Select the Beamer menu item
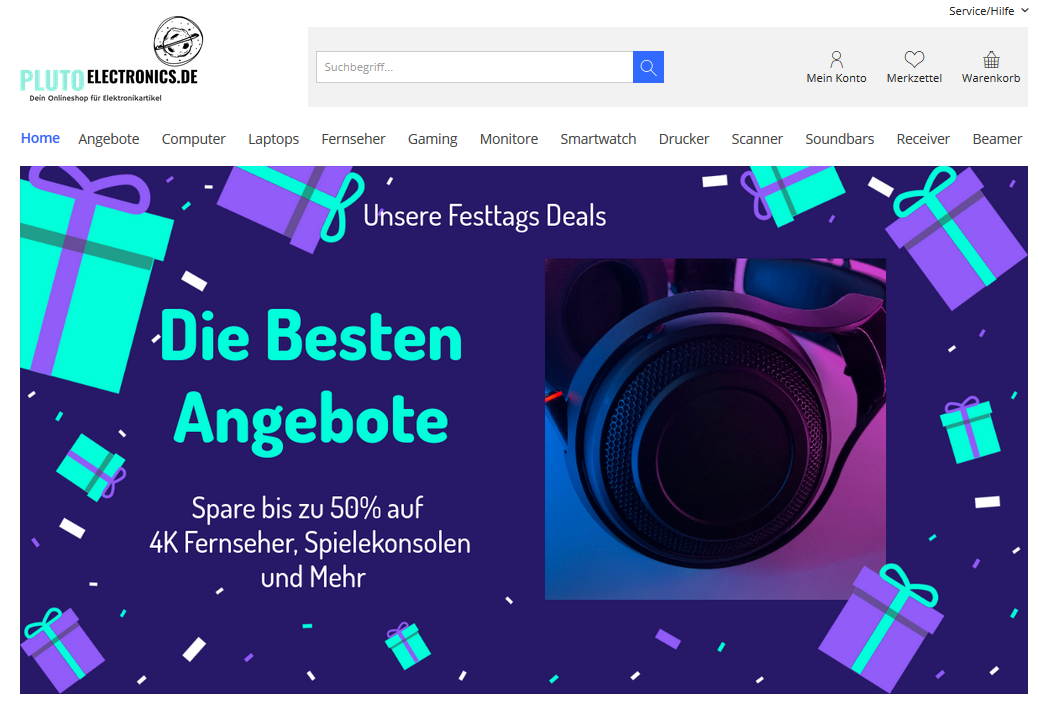The image size is (1038, 711). coord(997,139)
